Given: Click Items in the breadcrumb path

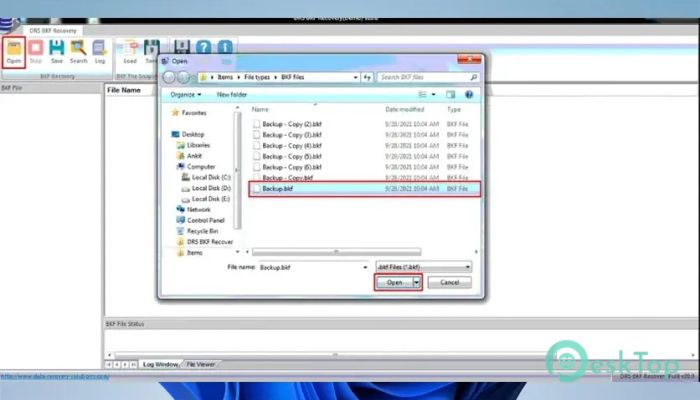Looking at the screenshot, I should click(225, 77).
